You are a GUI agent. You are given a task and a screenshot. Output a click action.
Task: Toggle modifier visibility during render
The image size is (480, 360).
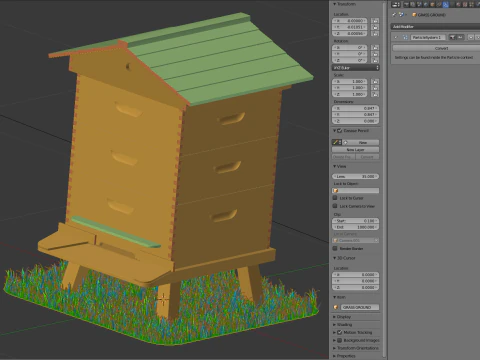pos(452,37)
